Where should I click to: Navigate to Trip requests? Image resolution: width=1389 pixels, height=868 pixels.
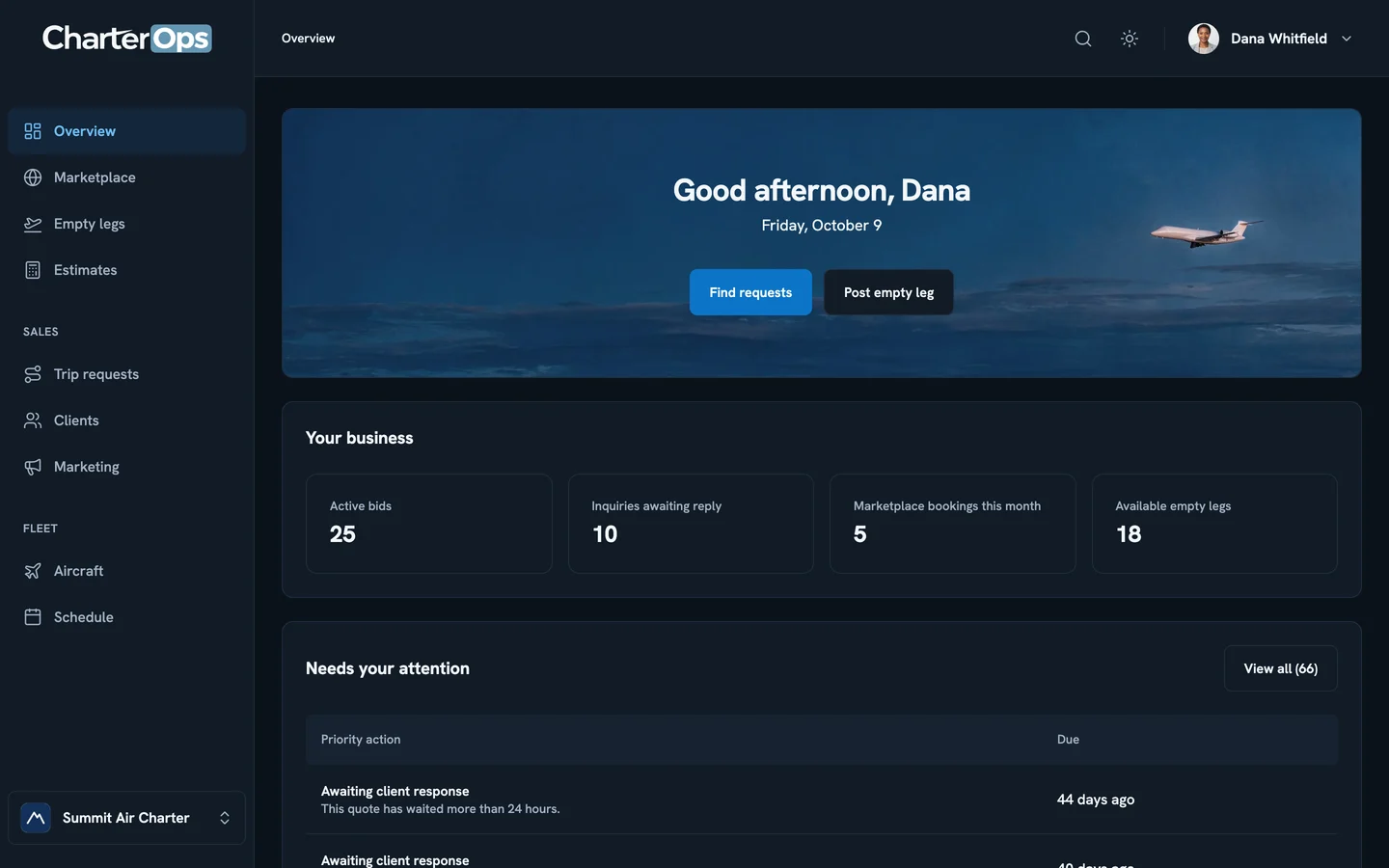[126, 374]
